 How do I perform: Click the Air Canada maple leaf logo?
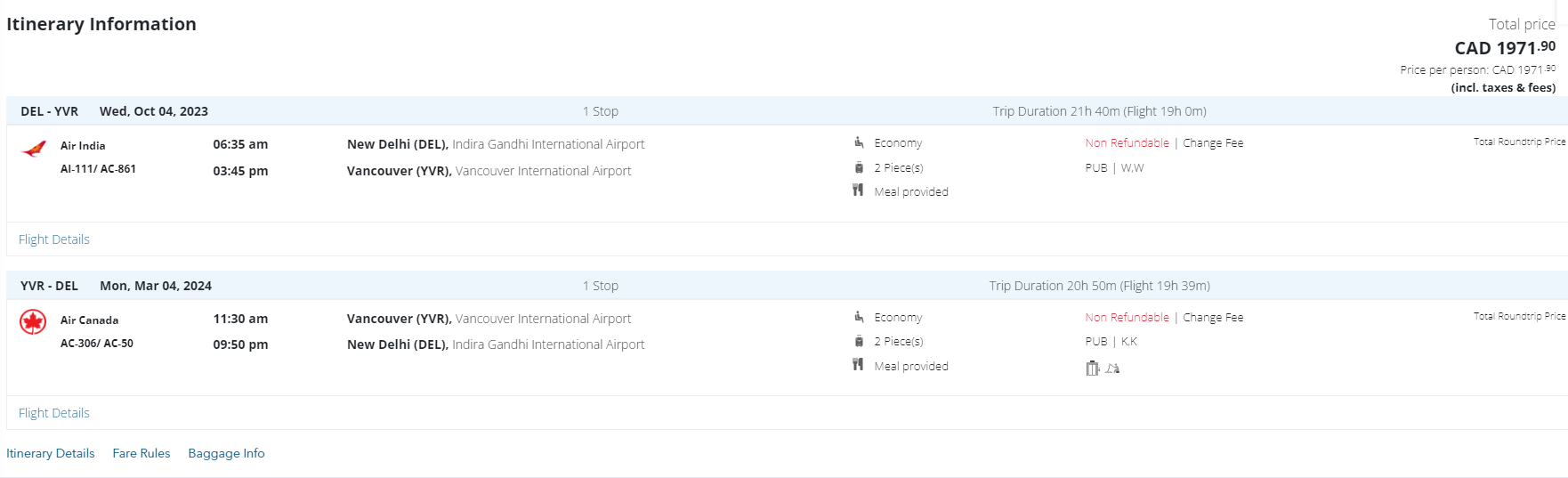(x=33, y=322)
